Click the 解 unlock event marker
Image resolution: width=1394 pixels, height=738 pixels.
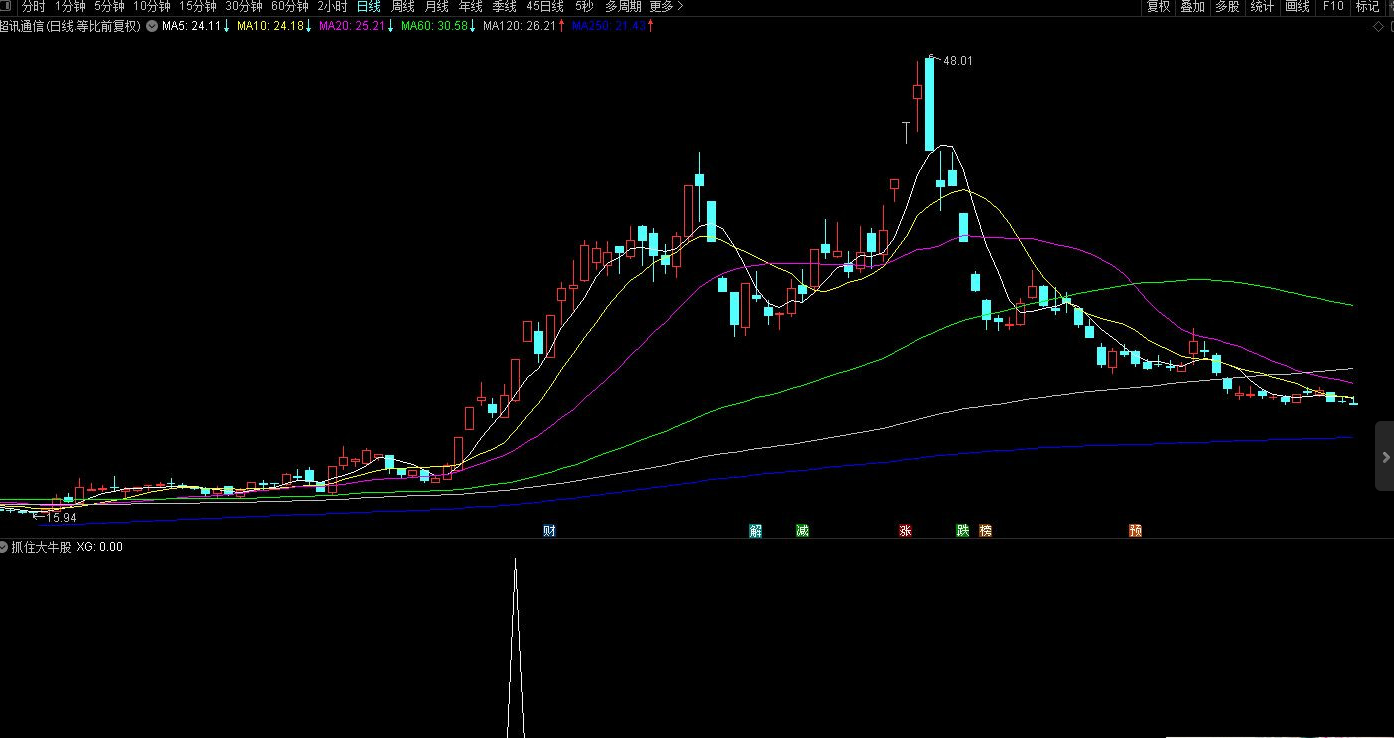tap(755, 531)
